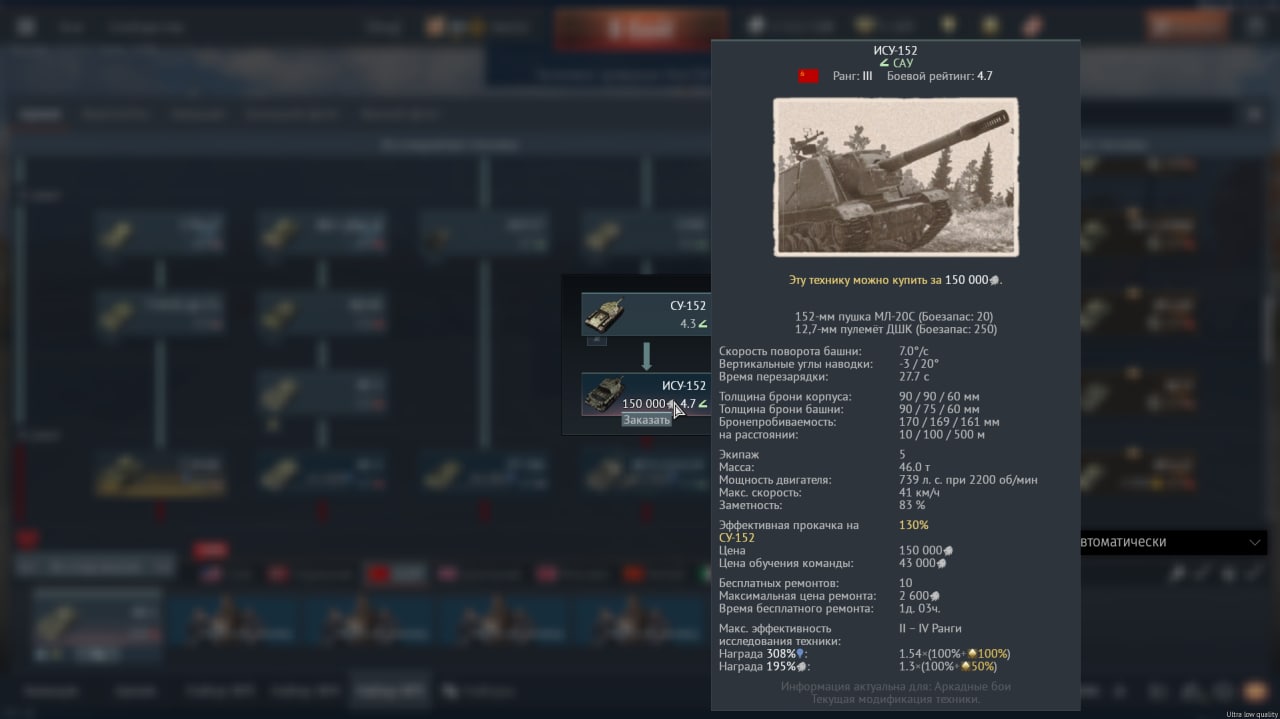Click the "Заказать" order button
1280x719 pixels.
click(646, 420)
